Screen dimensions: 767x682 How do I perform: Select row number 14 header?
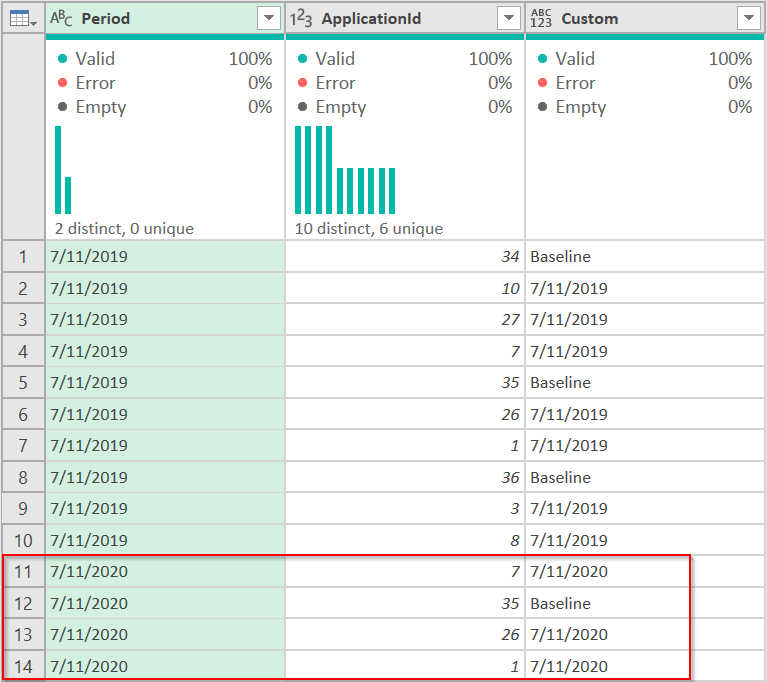pyautogui.click(x=23, y=666)
